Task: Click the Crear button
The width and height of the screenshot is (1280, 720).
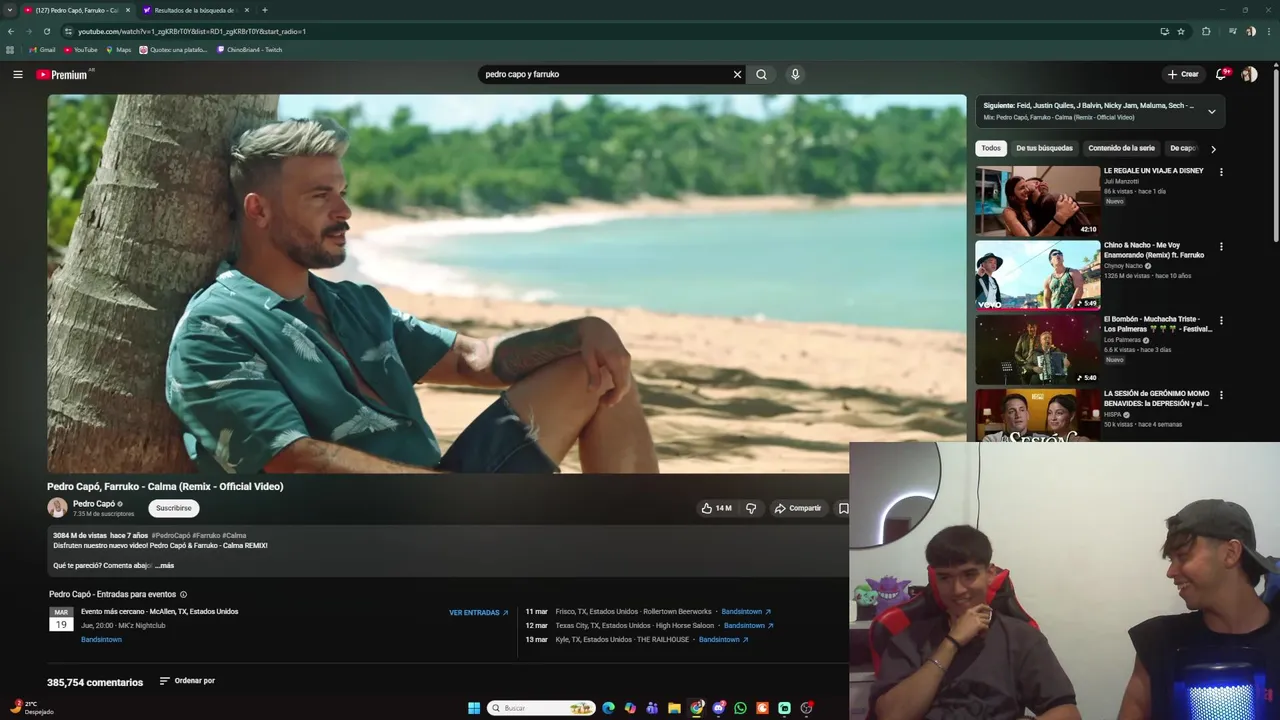Action: (x=1182, y=74)
